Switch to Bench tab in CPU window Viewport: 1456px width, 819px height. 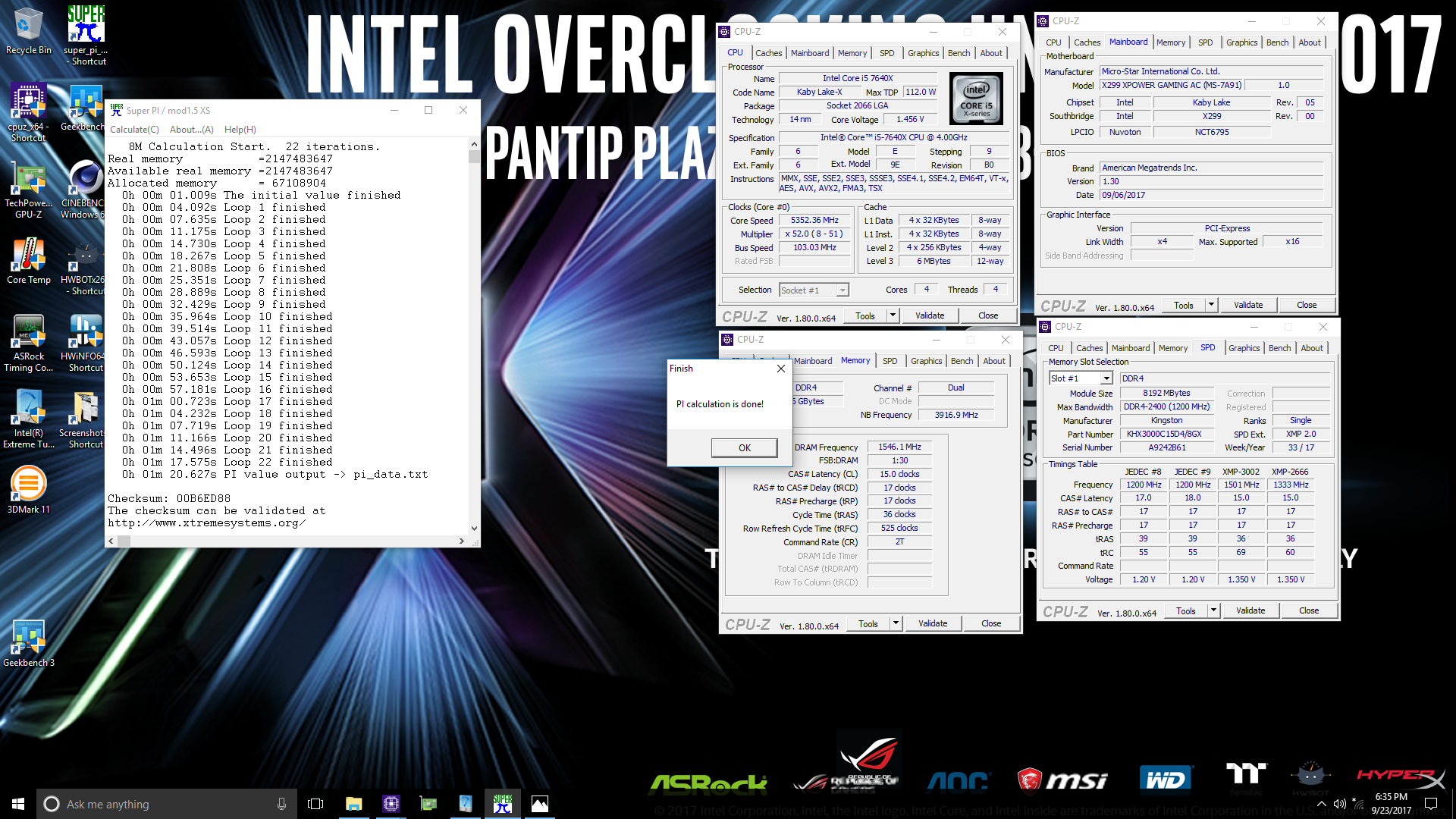tap(959, 53)
